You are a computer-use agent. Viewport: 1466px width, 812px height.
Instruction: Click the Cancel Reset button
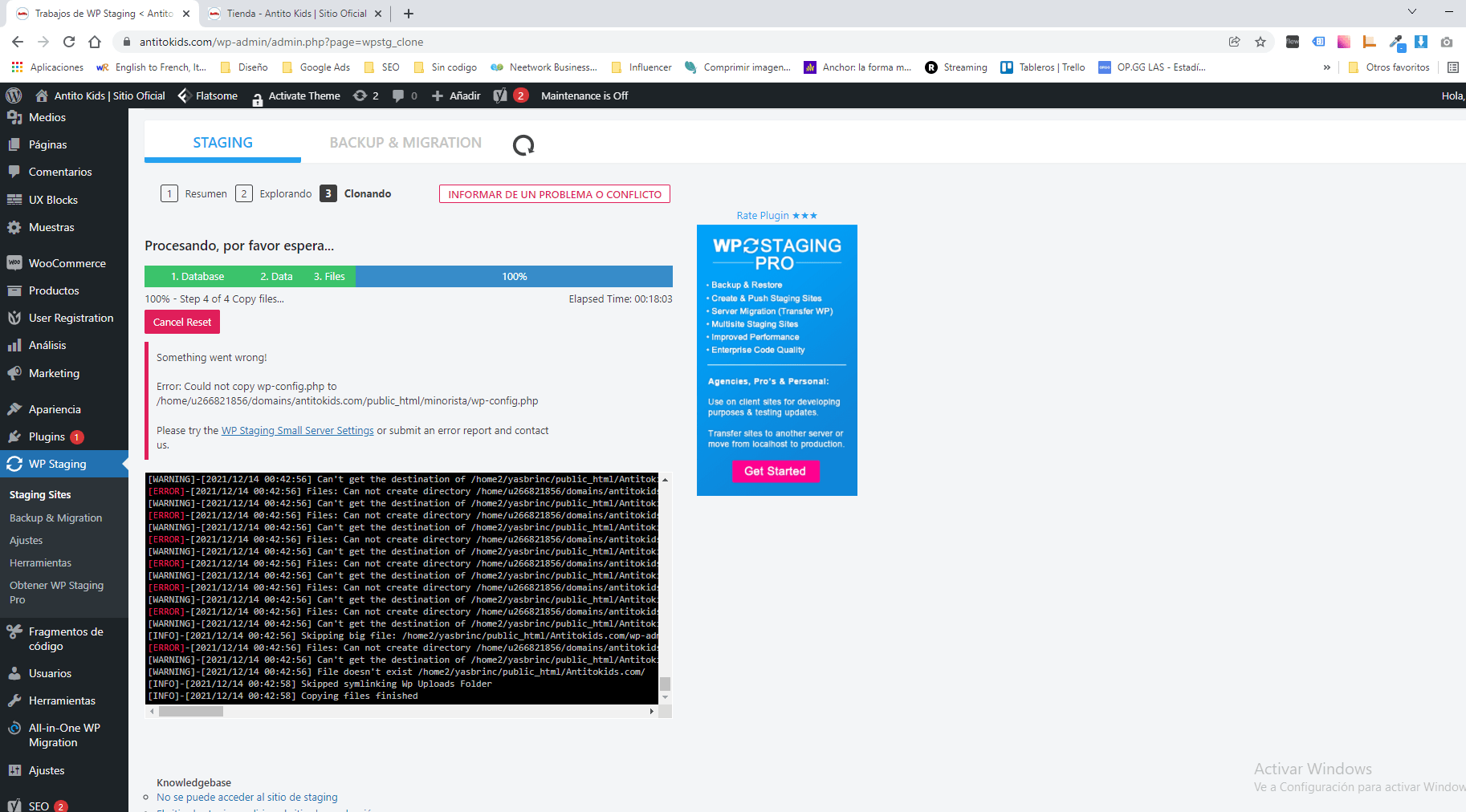(182, 322)
